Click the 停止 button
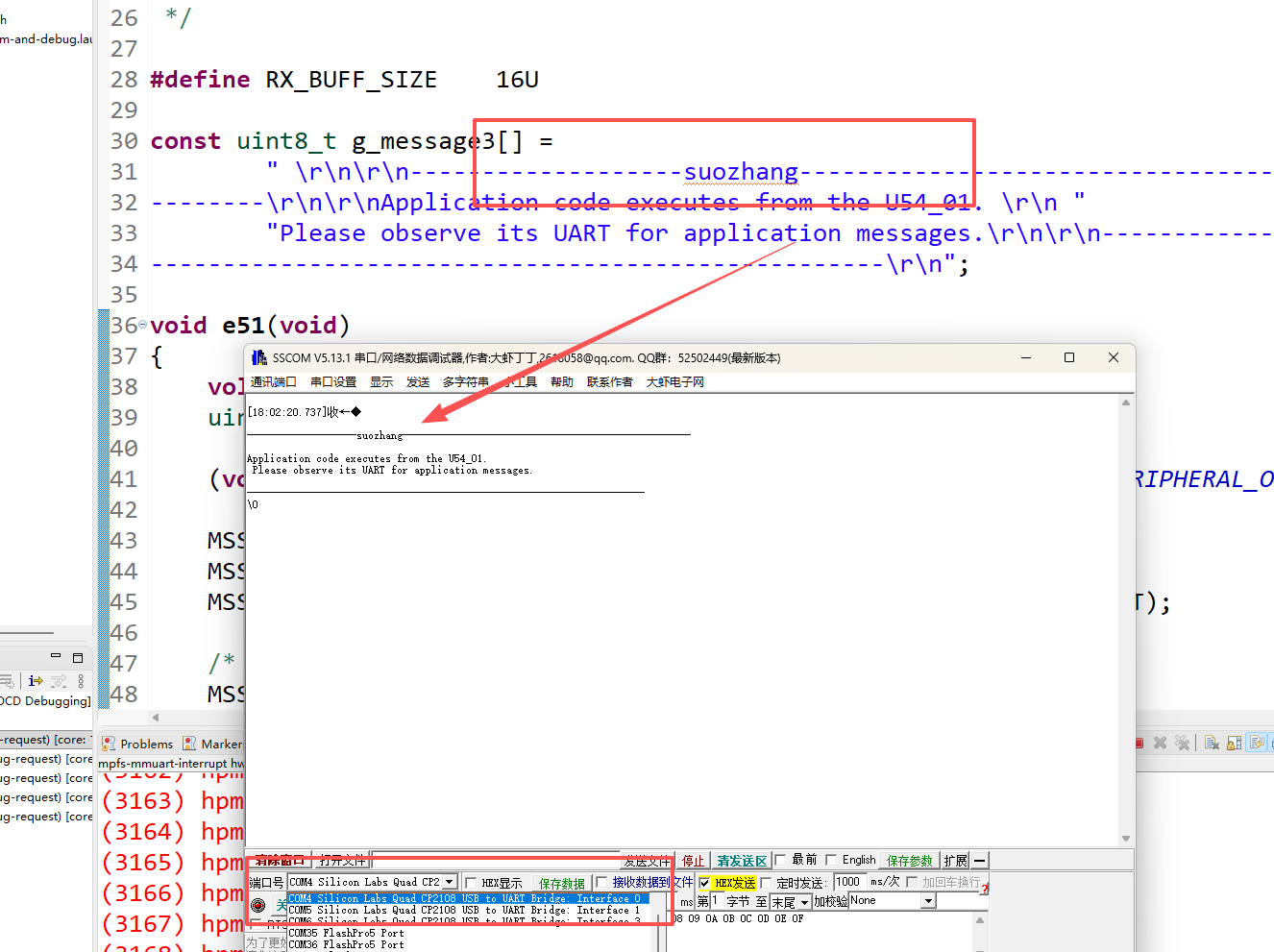1274x952 pixels. click(x=694, y=861)
